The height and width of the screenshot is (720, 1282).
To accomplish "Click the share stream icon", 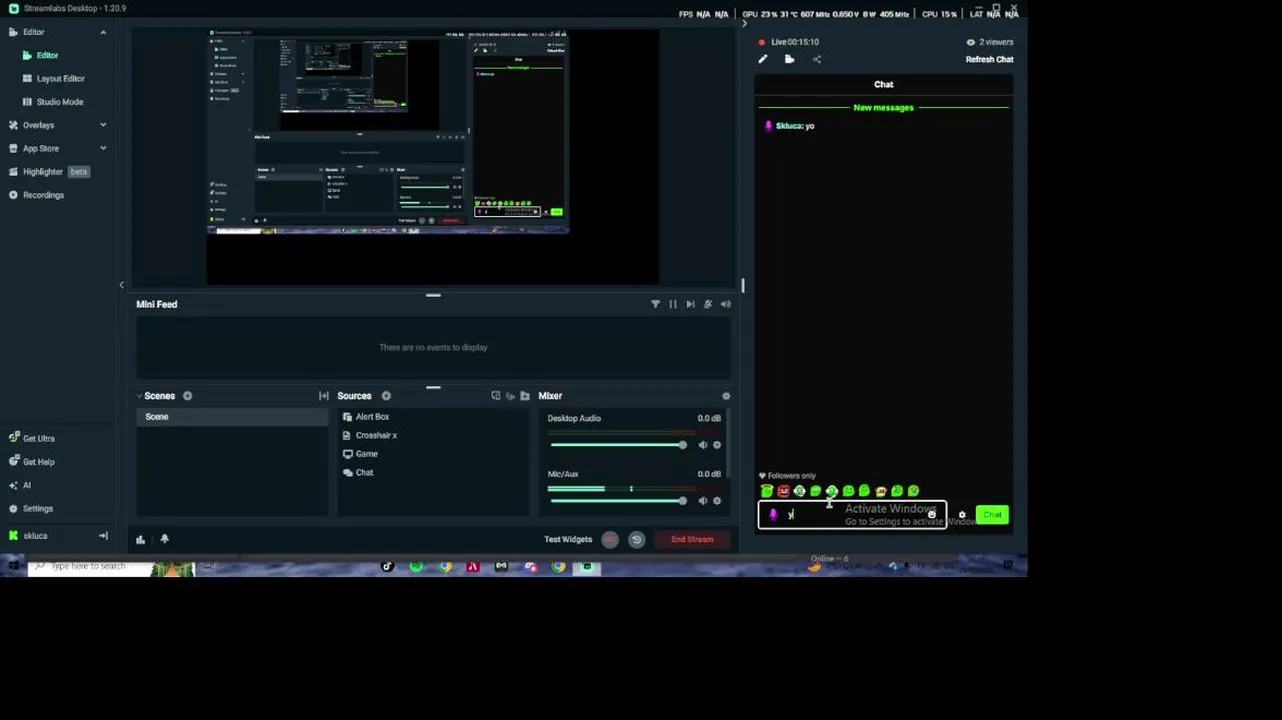I will coord(817,60).
